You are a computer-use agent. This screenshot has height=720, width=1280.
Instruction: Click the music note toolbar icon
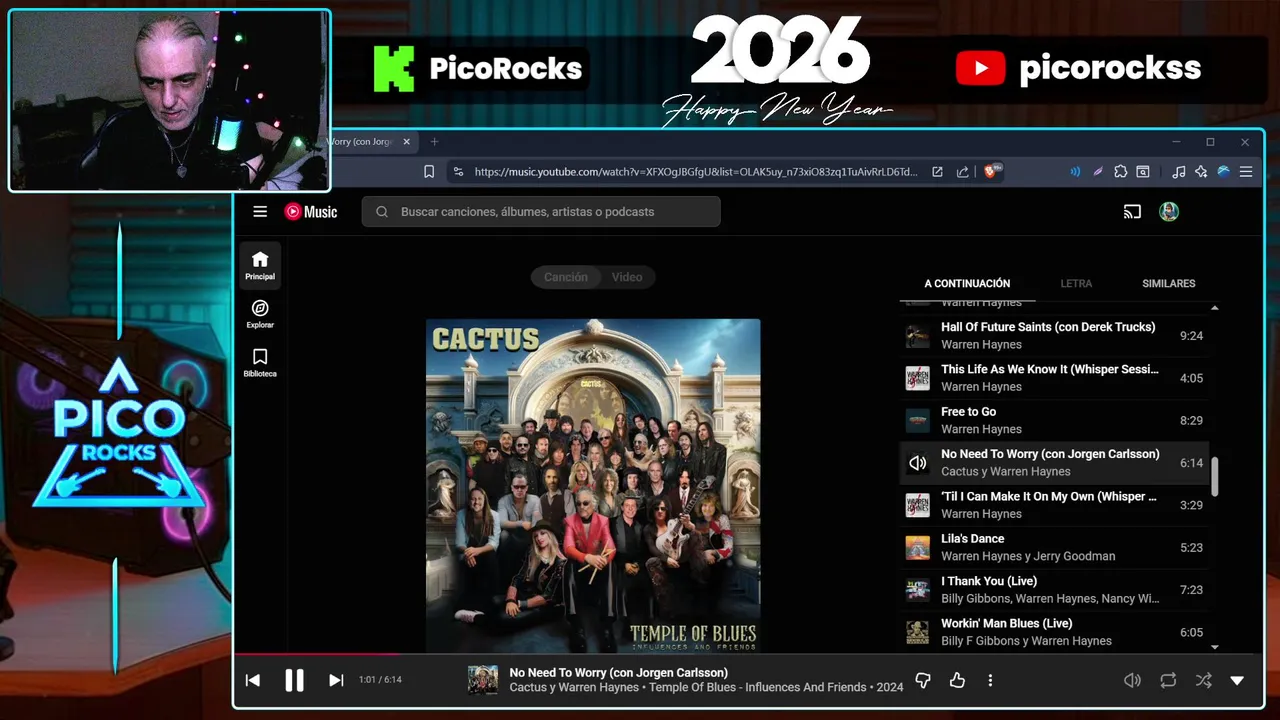point(1179,172)
